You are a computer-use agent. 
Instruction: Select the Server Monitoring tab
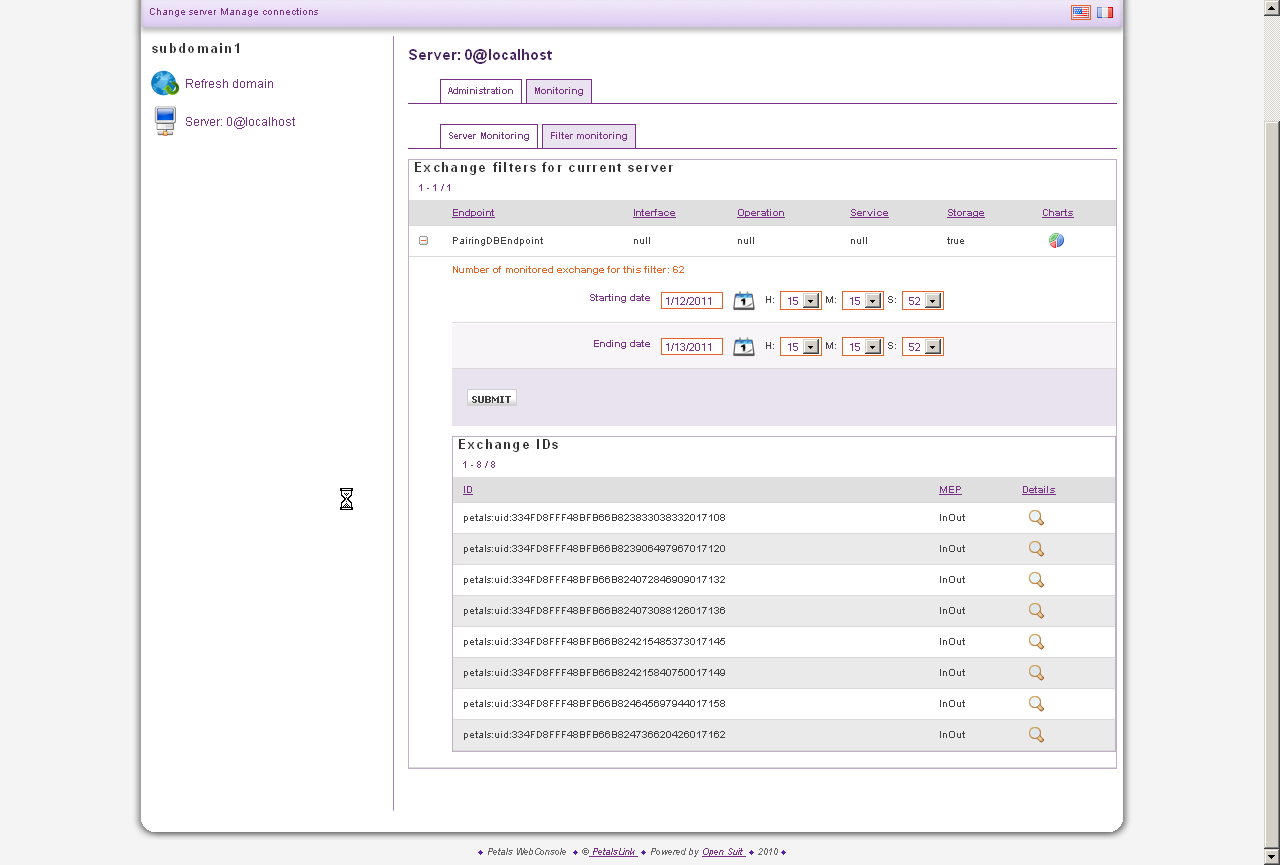click(489, 136)
